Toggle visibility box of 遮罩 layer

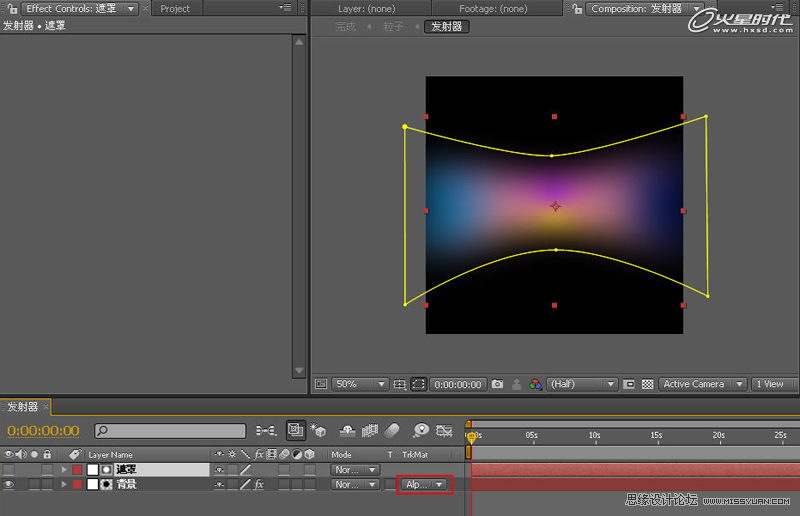(9, 470)
